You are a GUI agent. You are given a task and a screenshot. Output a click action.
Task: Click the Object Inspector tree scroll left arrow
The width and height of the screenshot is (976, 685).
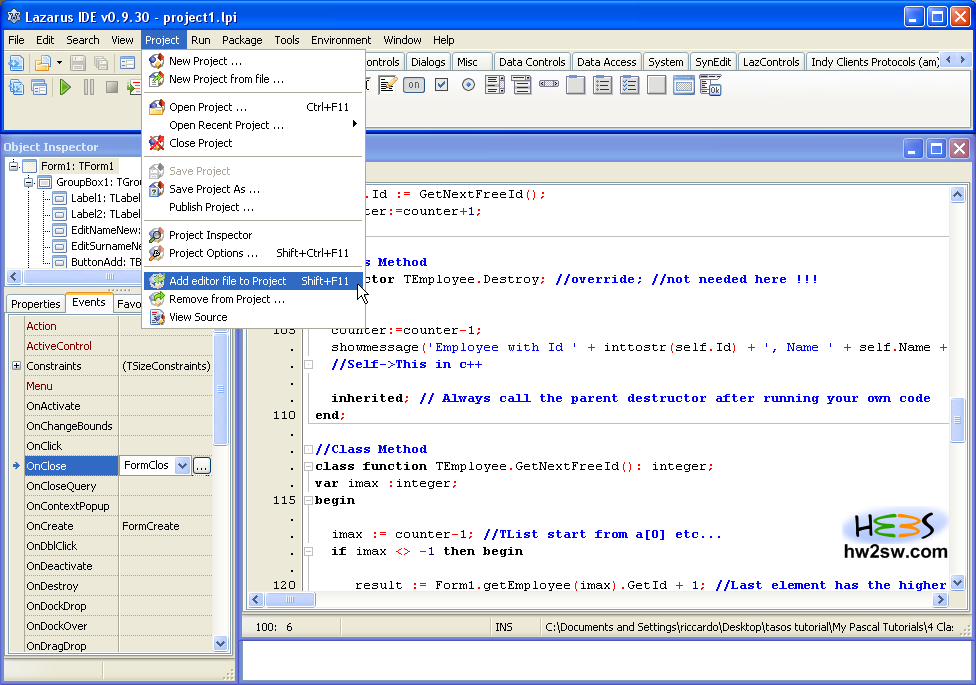(14, 276)
